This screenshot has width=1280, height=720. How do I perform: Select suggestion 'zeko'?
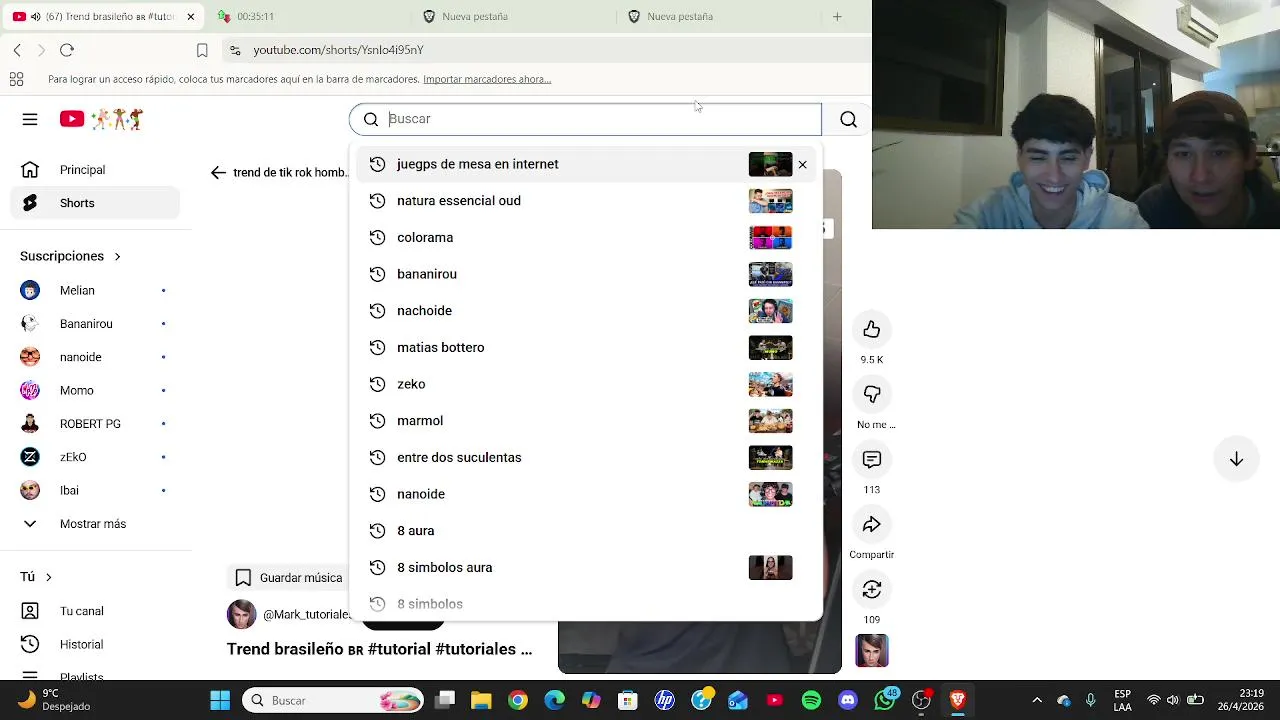586,384
